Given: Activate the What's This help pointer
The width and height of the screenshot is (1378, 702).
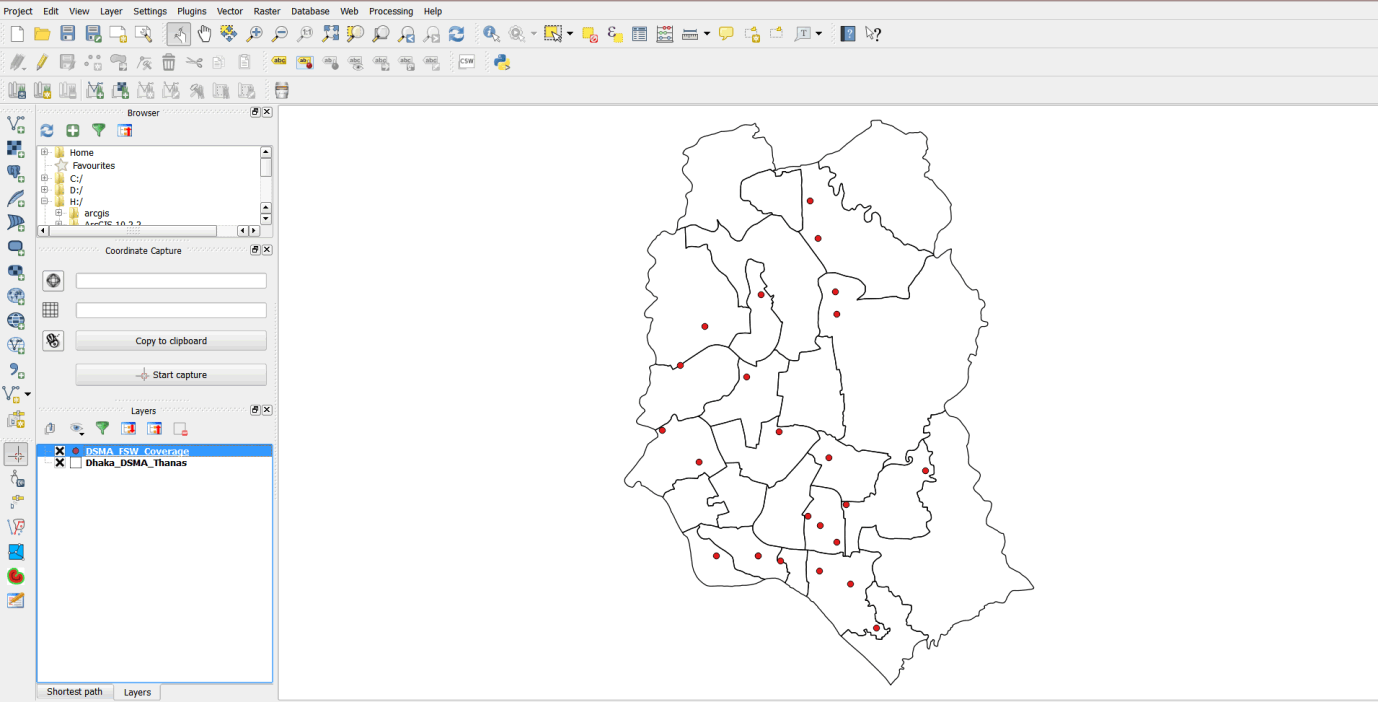Looking at the screenshot, I should (873, 34).
